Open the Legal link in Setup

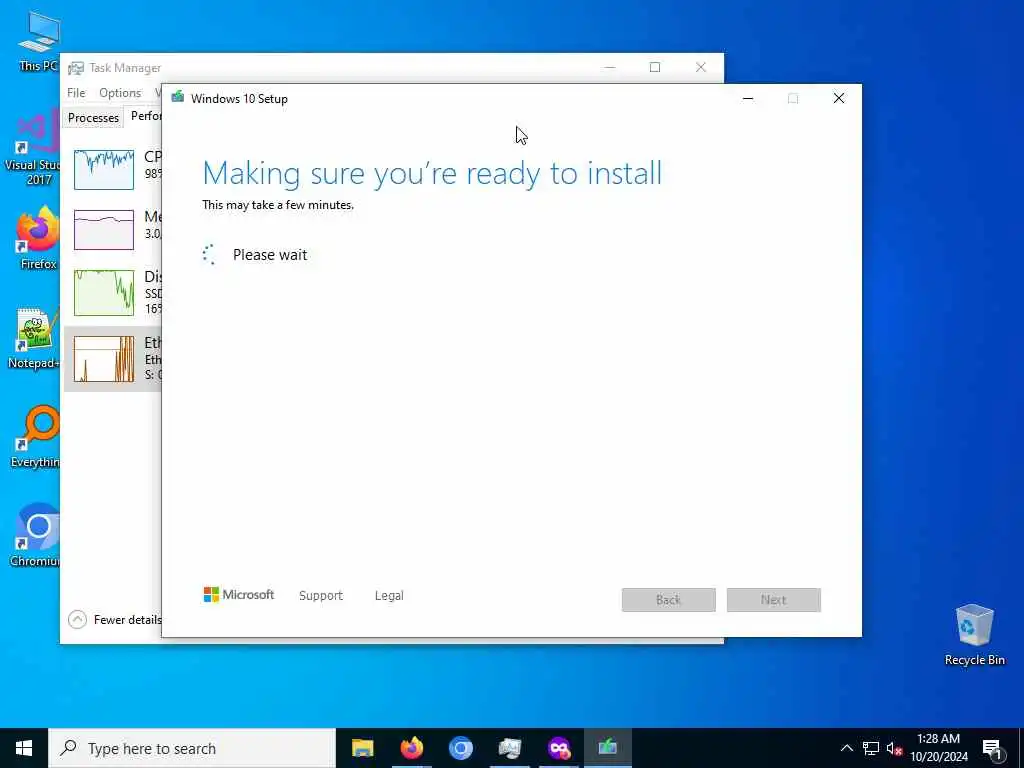click(389, 596)
